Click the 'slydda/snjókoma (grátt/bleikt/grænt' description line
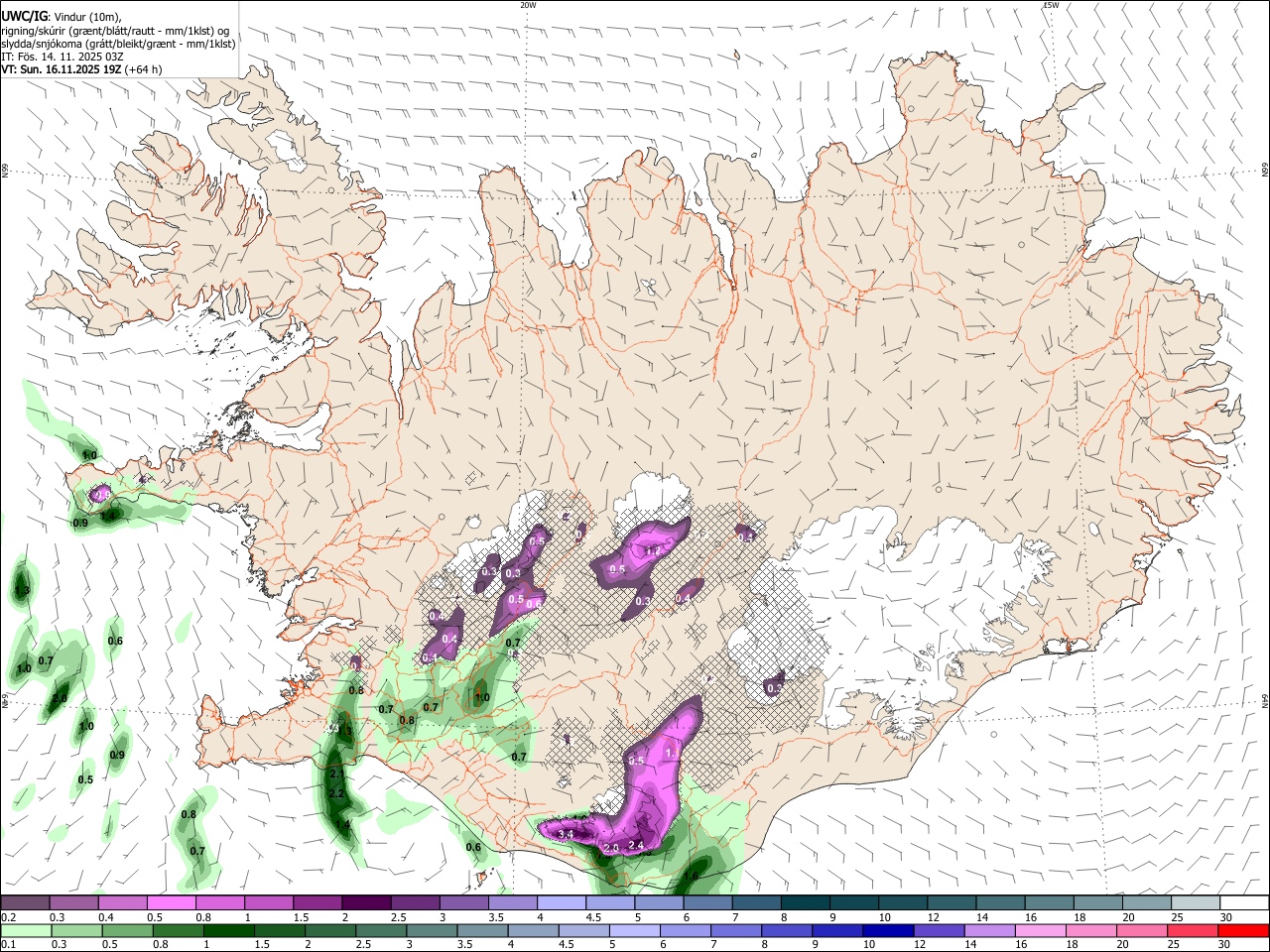This screenshot has height=952, width=1270. (118, 44)
